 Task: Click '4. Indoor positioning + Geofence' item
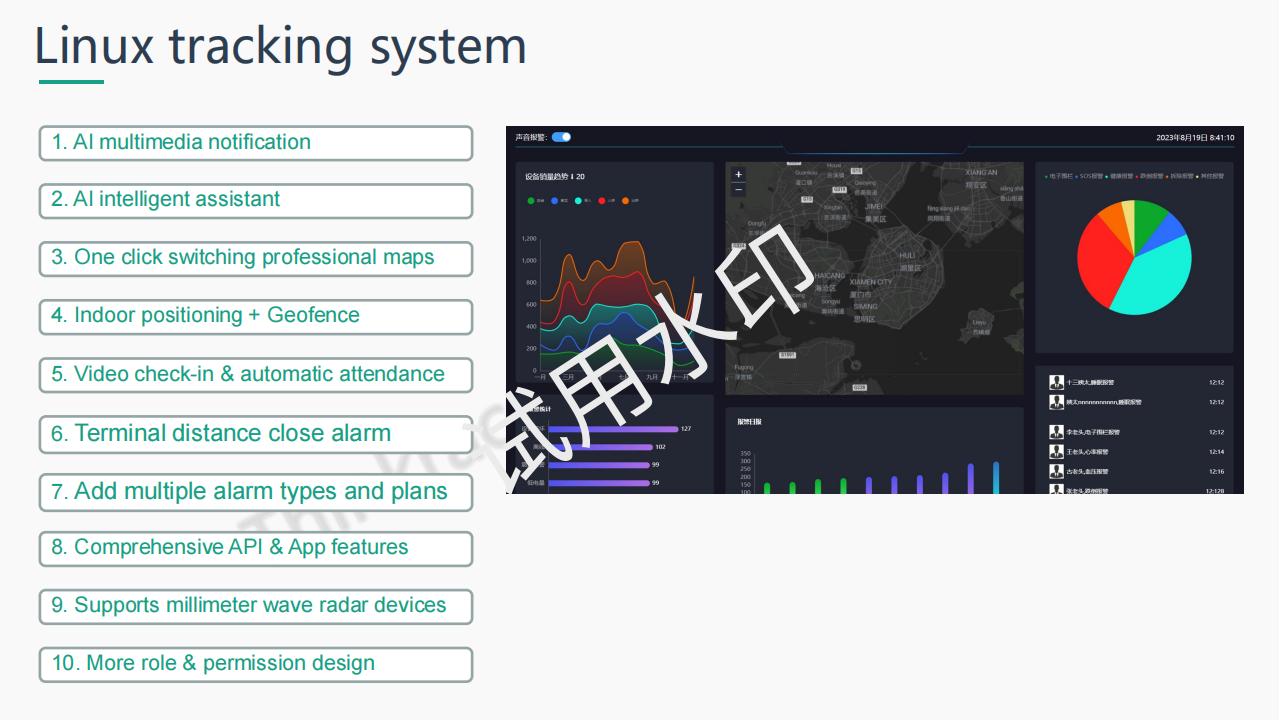click(x=255, y=316)
